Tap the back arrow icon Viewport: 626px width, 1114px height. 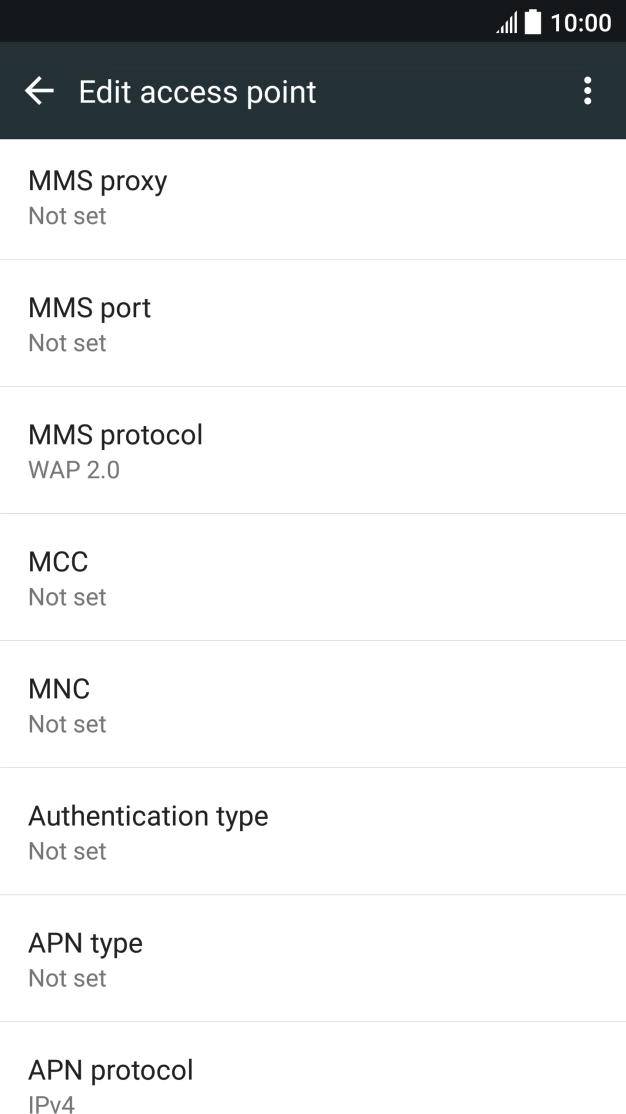tap(39, 92)
